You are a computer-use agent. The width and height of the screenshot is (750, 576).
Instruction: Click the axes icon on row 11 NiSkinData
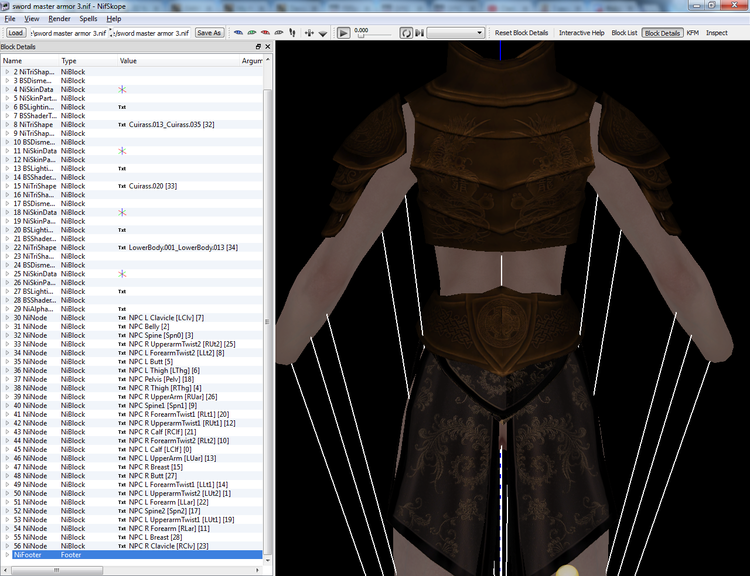click(122, 151)
